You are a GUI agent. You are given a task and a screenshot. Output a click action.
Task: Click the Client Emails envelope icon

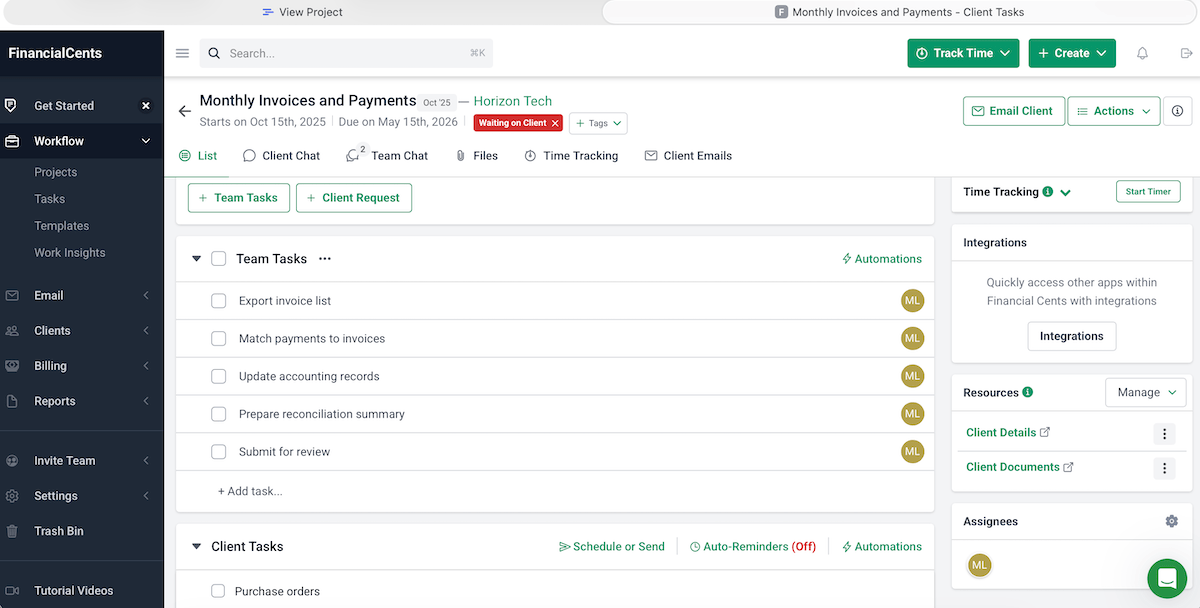(652, 155)
